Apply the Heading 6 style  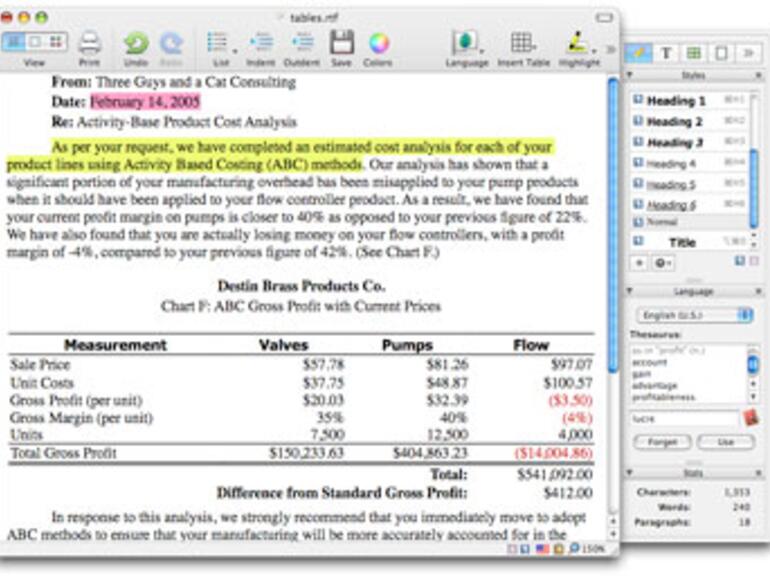tap(688, 204)
